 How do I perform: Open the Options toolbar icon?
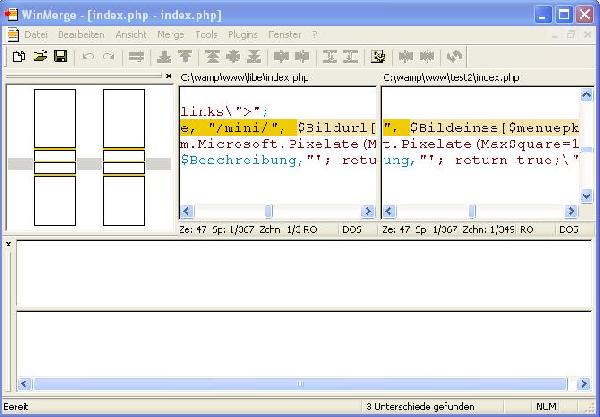click(x=378, y=57)
